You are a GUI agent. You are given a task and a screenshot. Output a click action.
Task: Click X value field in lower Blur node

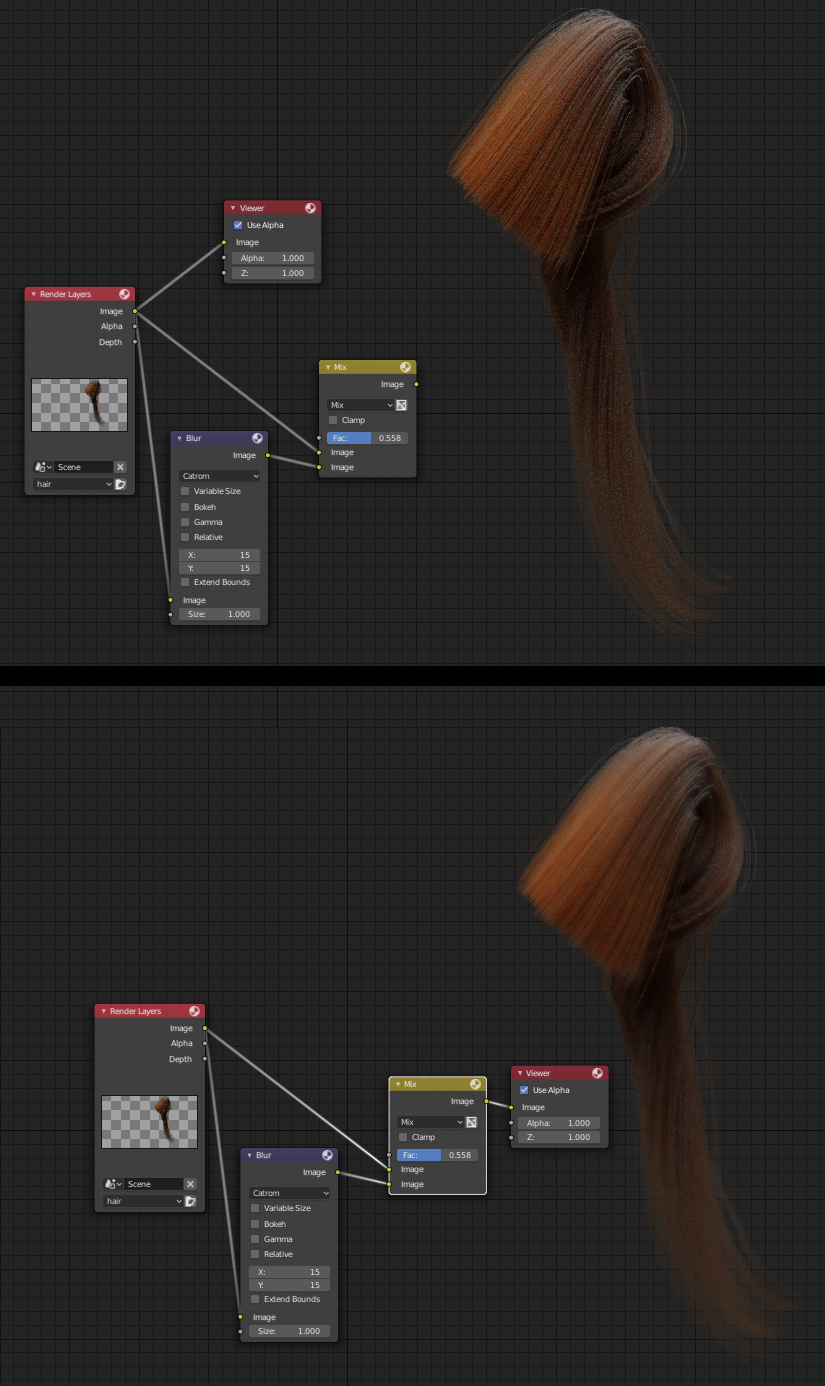[289, 1272]
